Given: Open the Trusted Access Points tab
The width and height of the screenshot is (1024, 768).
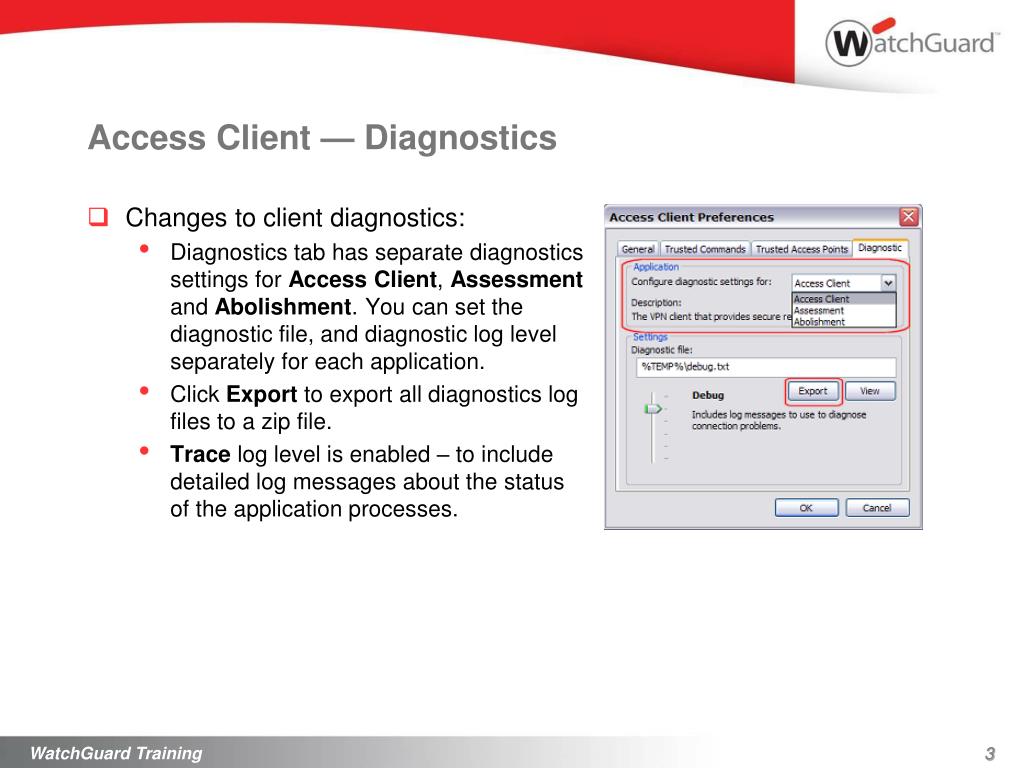Looking at the screenshot, I should pyautogui.click(x=801, y=249).
